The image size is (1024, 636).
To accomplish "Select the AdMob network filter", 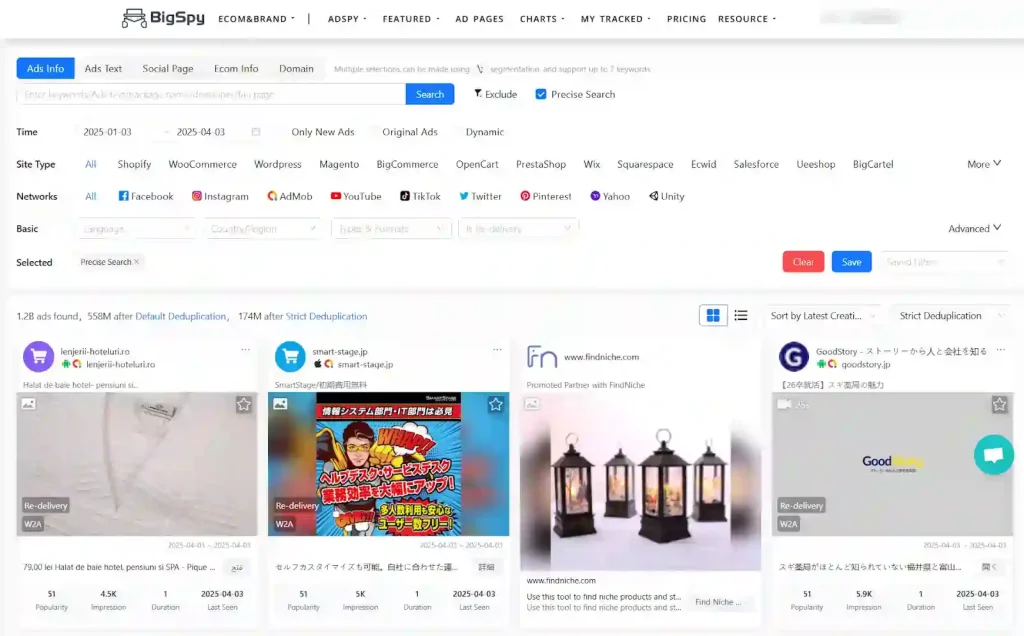I will tap(290, 196).
